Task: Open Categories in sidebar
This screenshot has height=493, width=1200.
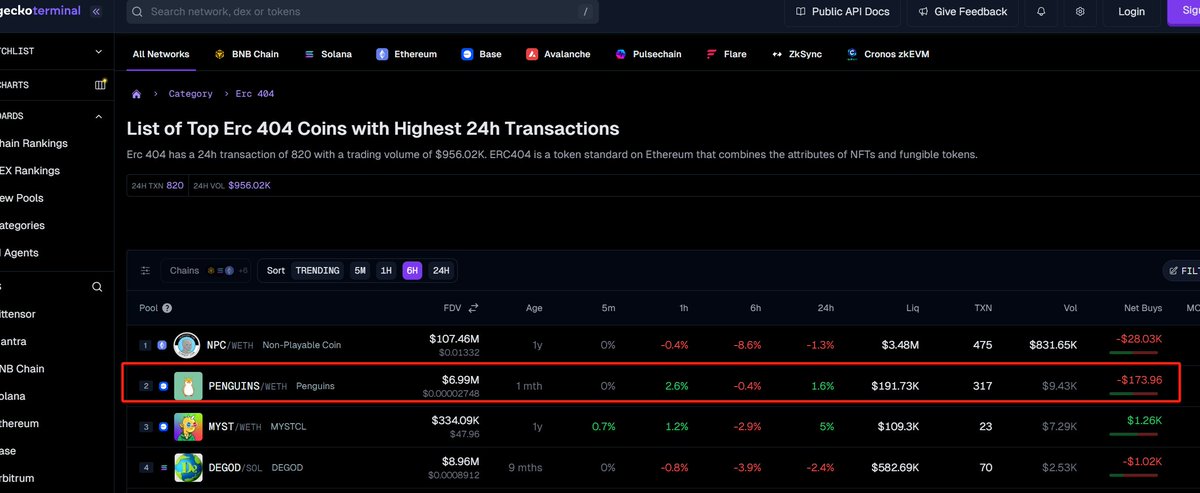Action: 22,225
